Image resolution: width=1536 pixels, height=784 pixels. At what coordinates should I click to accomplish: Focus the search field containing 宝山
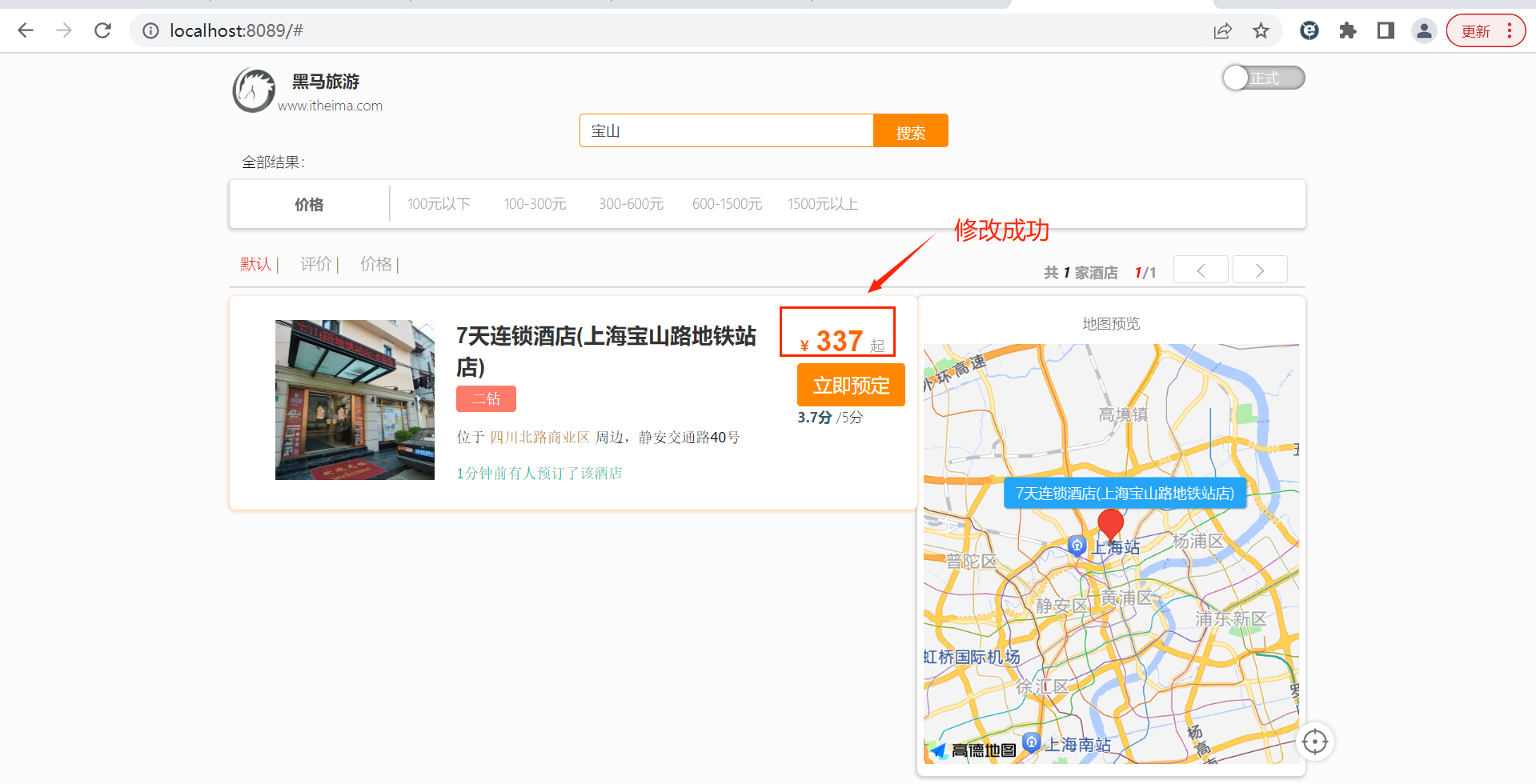tap(726, 130)
